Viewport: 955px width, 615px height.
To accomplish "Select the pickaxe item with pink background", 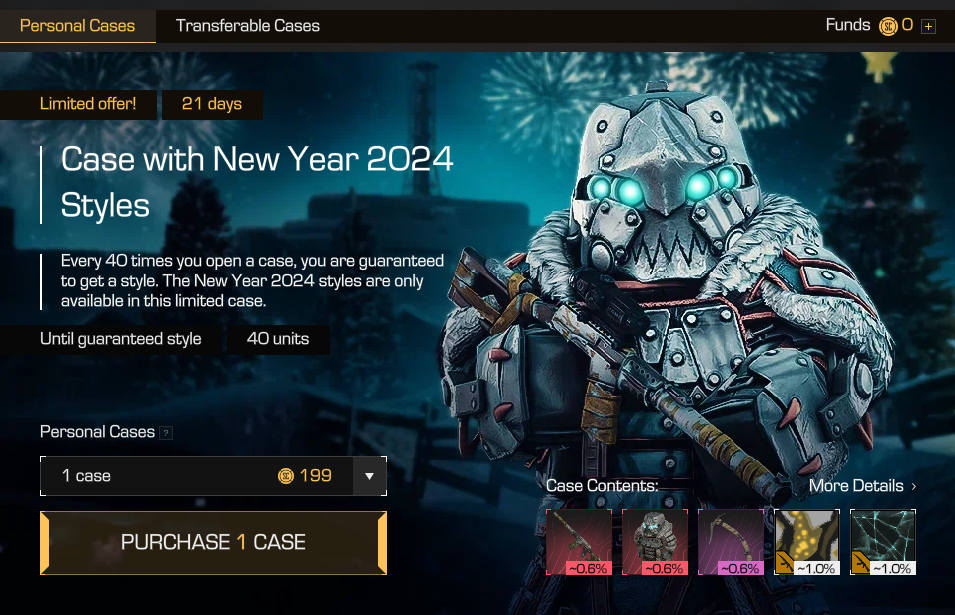I will 731,542.
